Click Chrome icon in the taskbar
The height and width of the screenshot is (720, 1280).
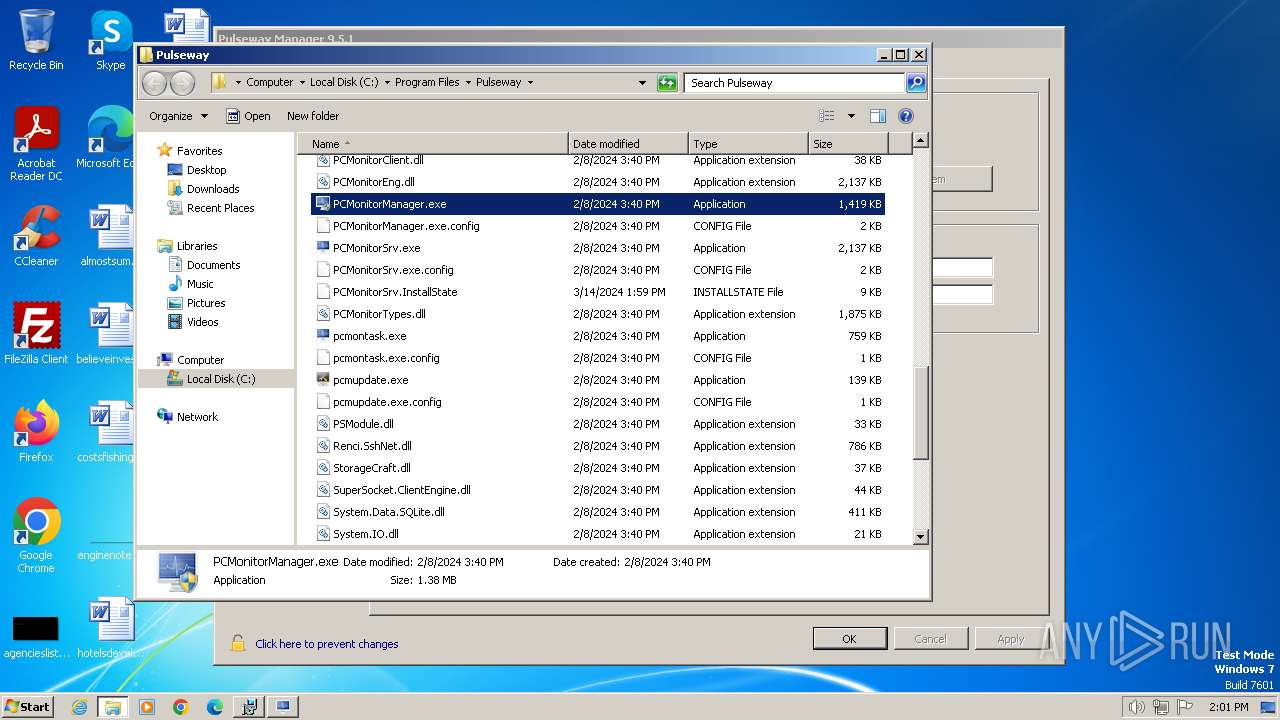(x=181, y=707)
